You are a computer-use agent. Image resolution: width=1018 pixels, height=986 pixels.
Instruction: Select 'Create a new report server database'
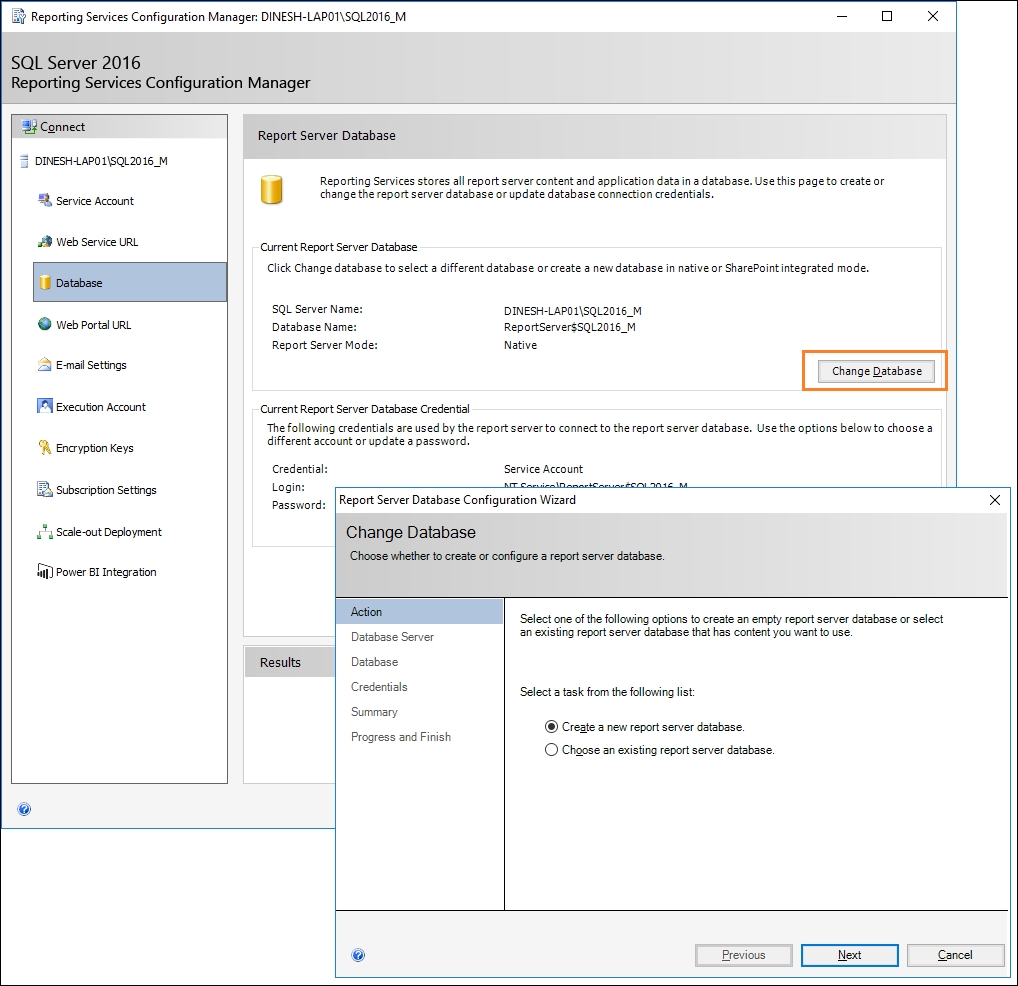tap(551, 727)
